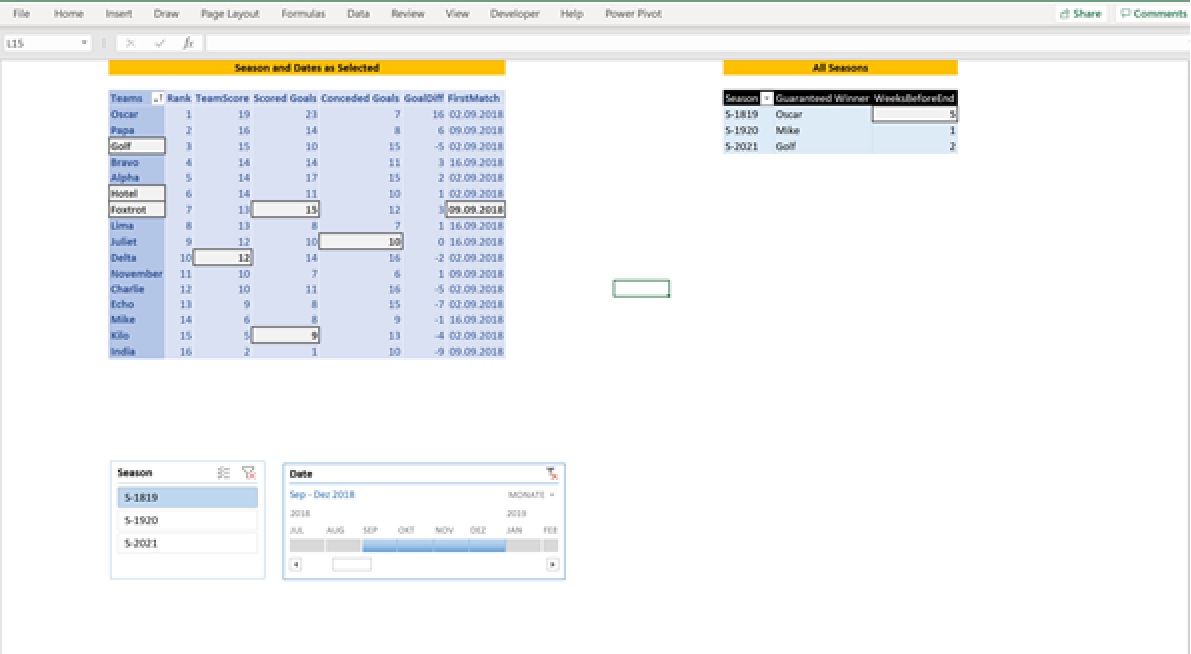Click inside the formula bar field
Screen dimensions: 1191x654
coord(697,43)
